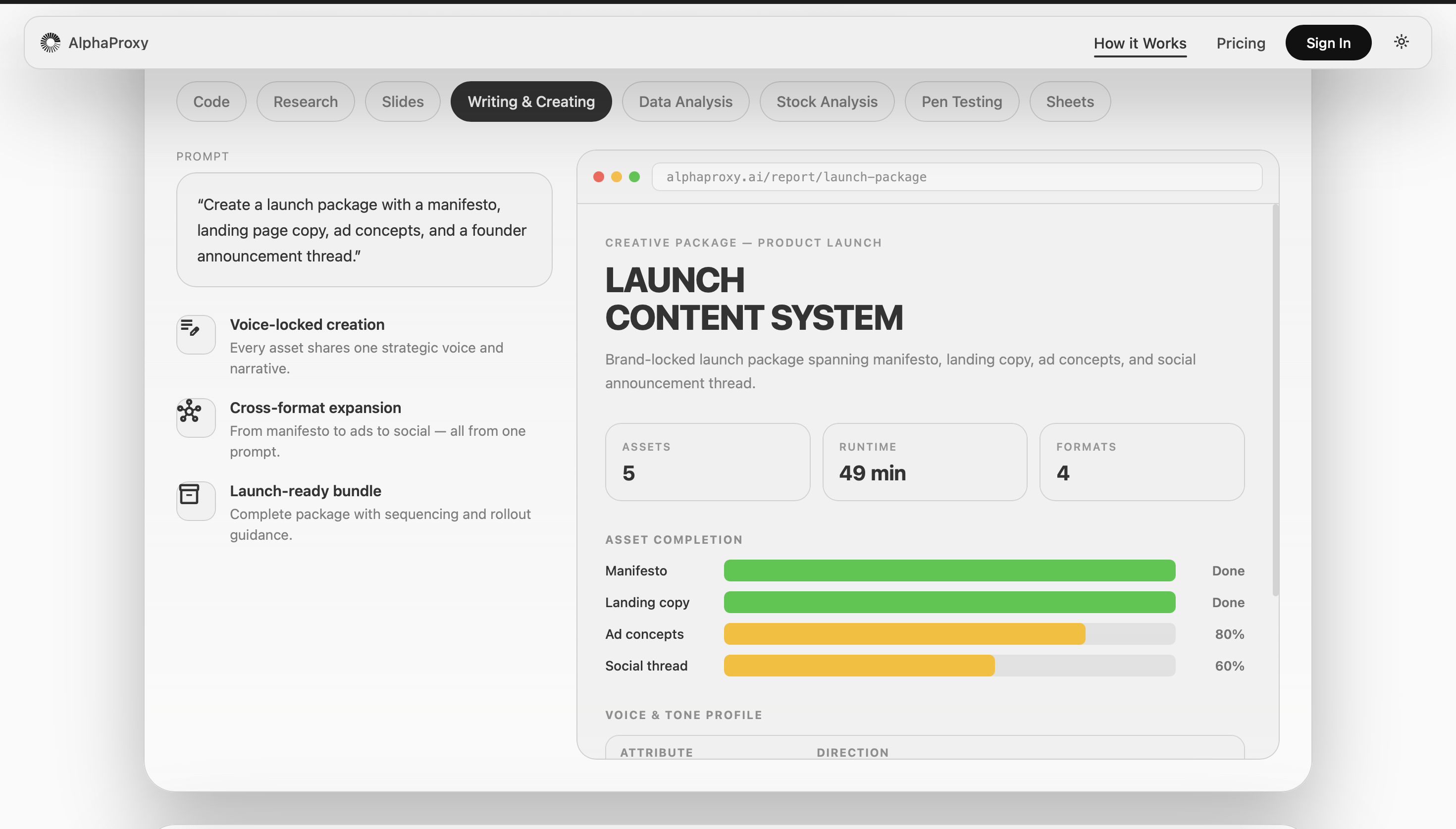The image size is (1456, 829).
Task: Click the Social thread row label
Action: pos(646,666)
